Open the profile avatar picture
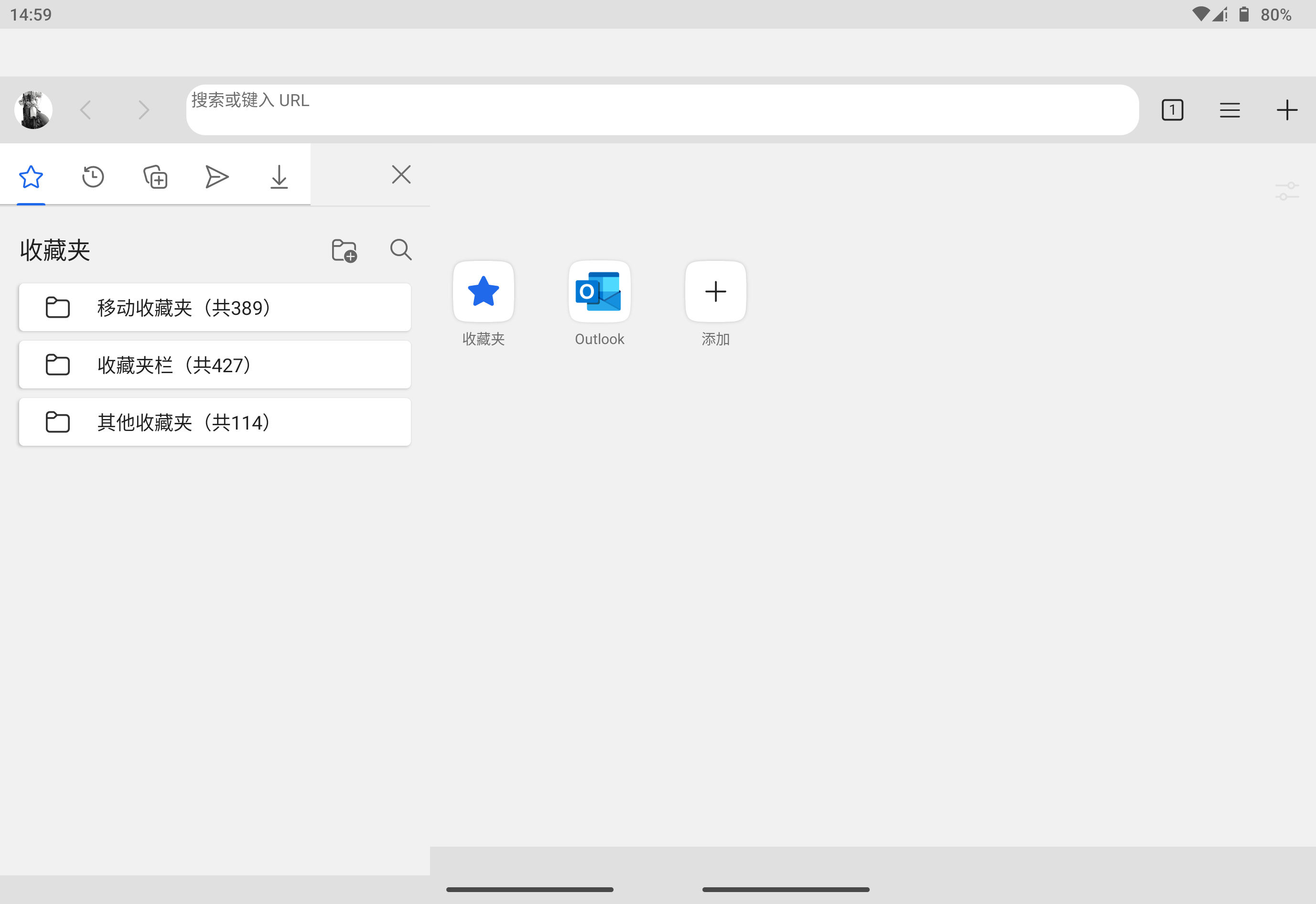 (x=33, y=110)
